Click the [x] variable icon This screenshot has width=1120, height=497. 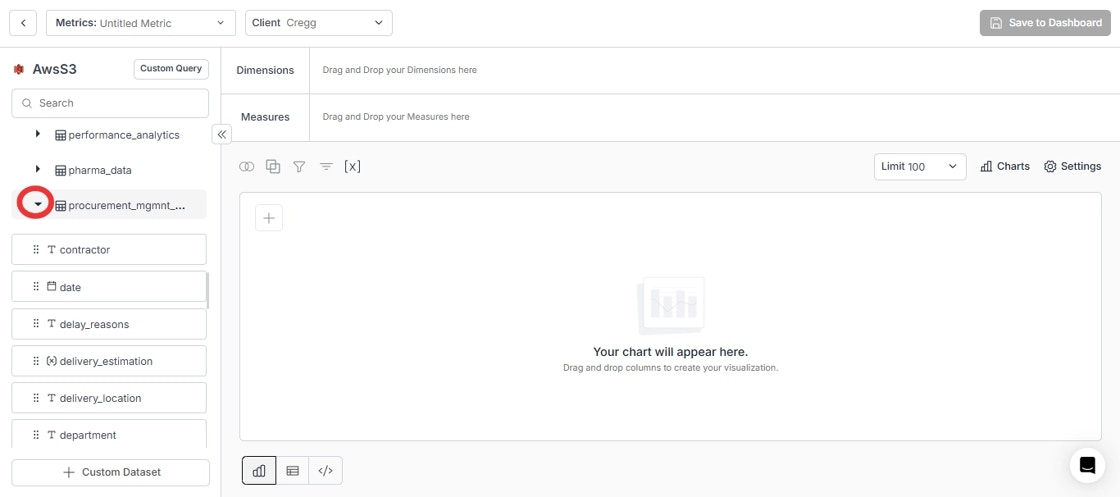coord(352,166)
